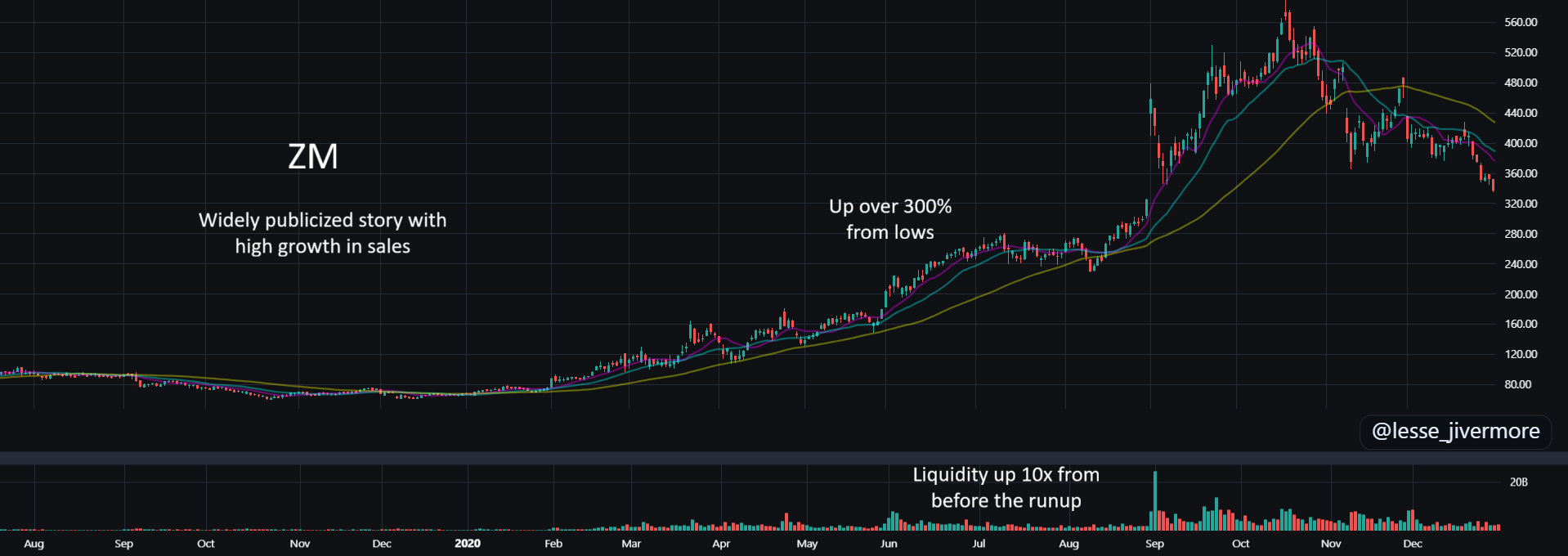Click the Jun label on time axis

(889, 544)
